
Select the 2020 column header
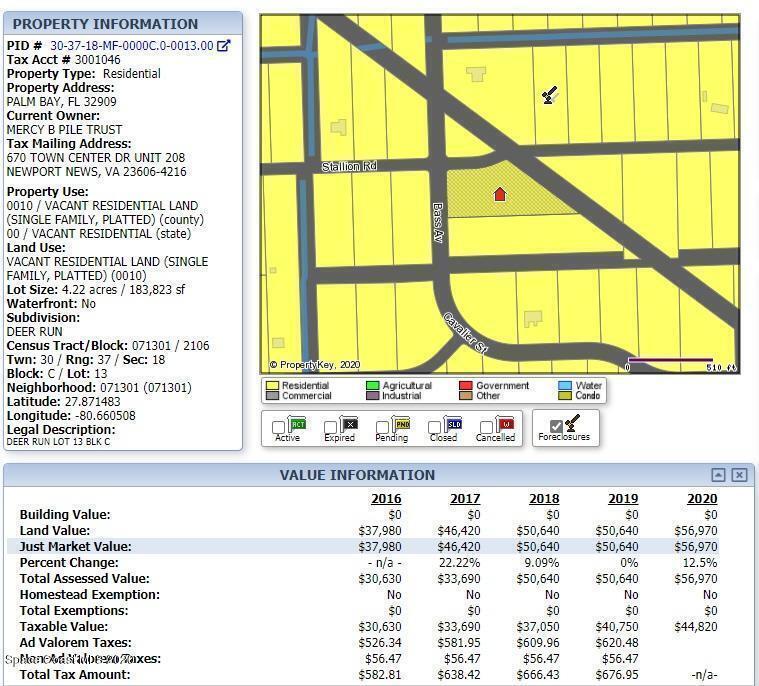(702, 499)
